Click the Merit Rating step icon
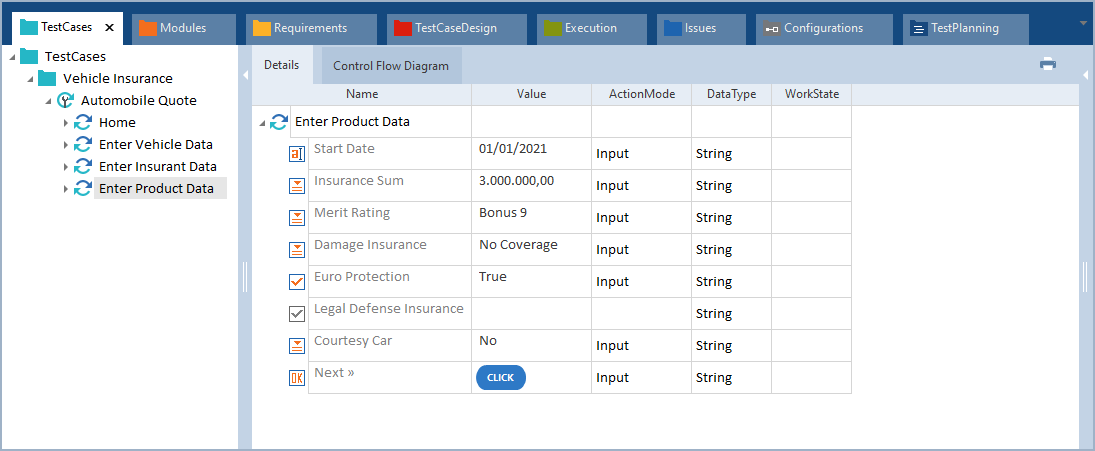The height and width of the screenshot is (451, 1095). [297, 218]
